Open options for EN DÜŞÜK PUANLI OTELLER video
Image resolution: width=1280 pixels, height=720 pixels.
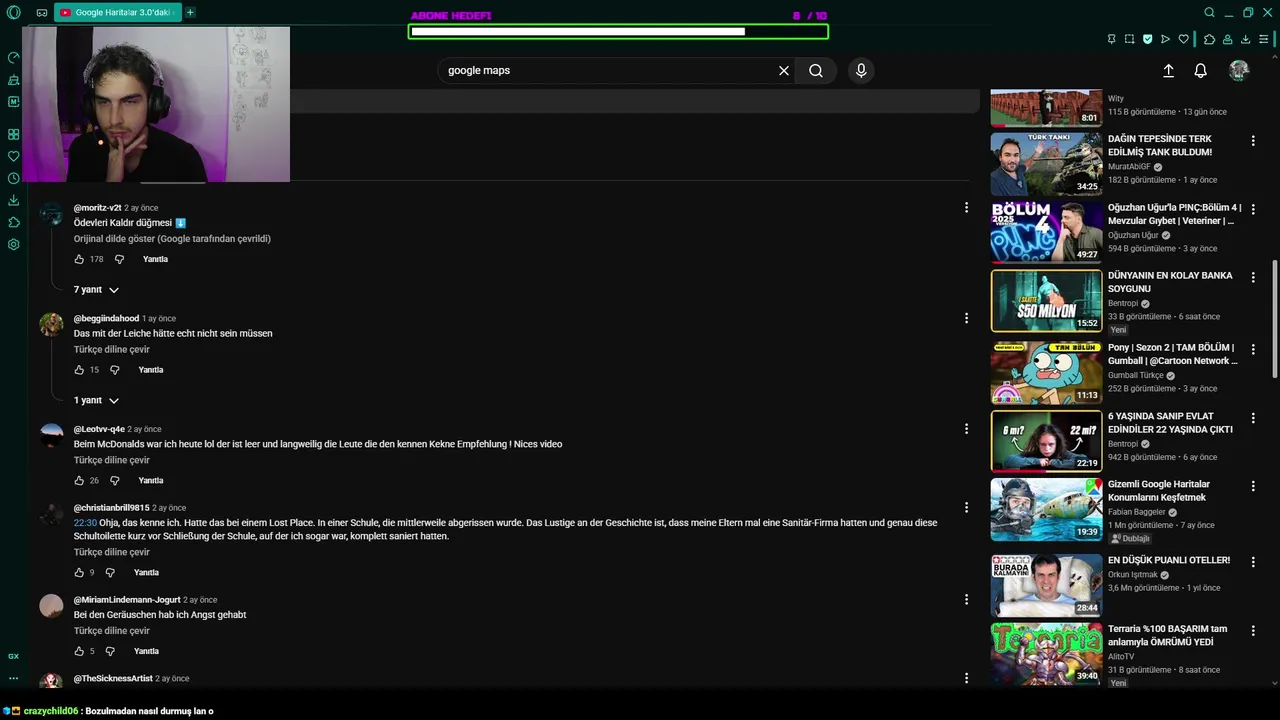(x=1253, y=562)
